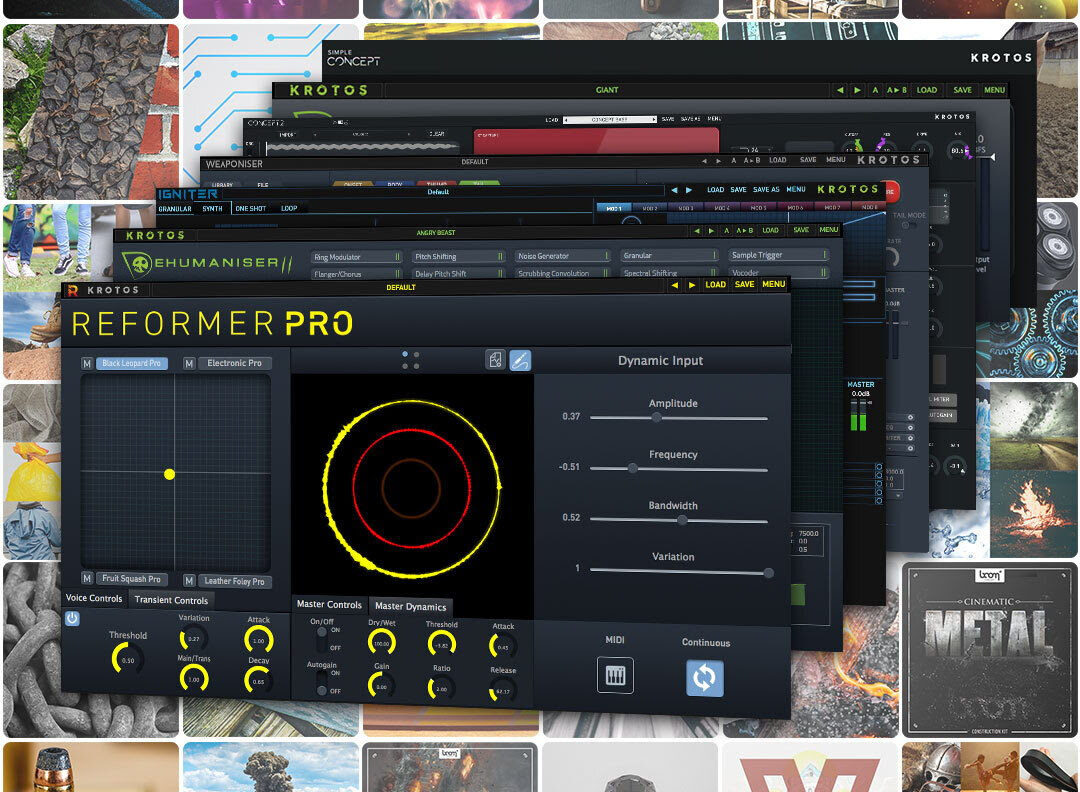Click the Voice Controls Variation knob
This screenshot has width=1080, height=792.
(x=194, y=638)
